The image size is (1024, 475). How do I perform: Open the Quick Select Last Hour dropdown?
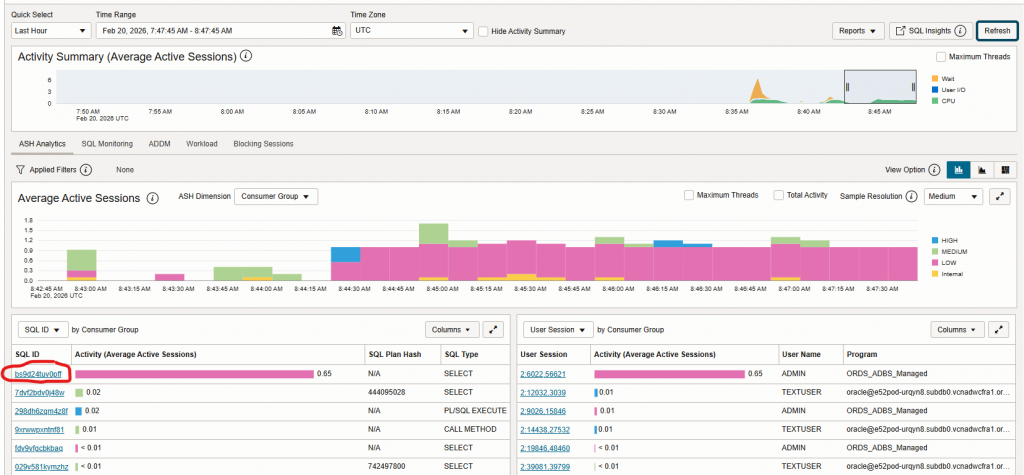50,31
